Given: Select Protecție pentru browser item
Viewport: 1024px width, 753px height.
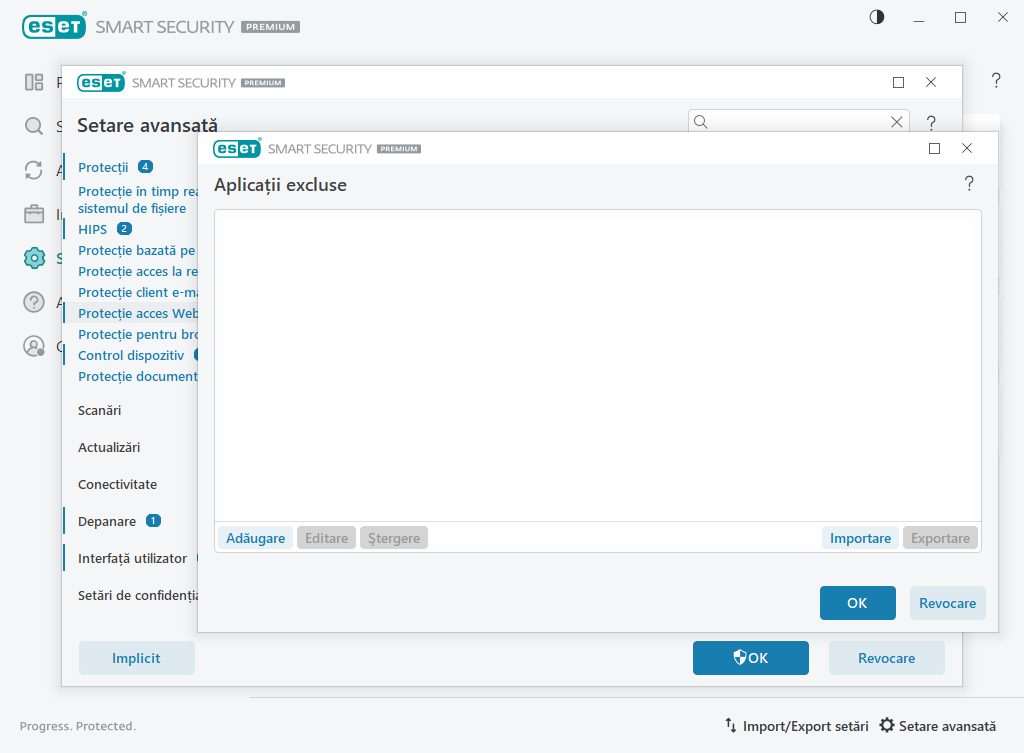Looking at the screenshot, I should [138, 334].
